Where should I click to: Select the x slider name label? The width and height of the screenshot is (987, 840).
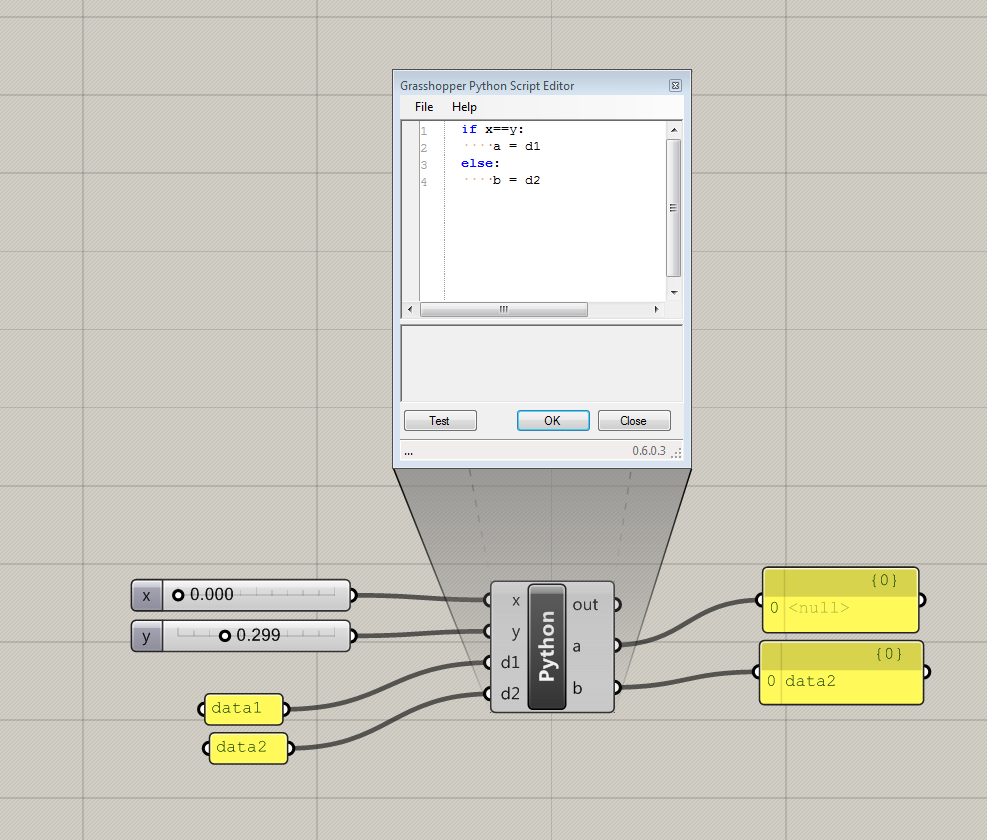pos(147,596)
